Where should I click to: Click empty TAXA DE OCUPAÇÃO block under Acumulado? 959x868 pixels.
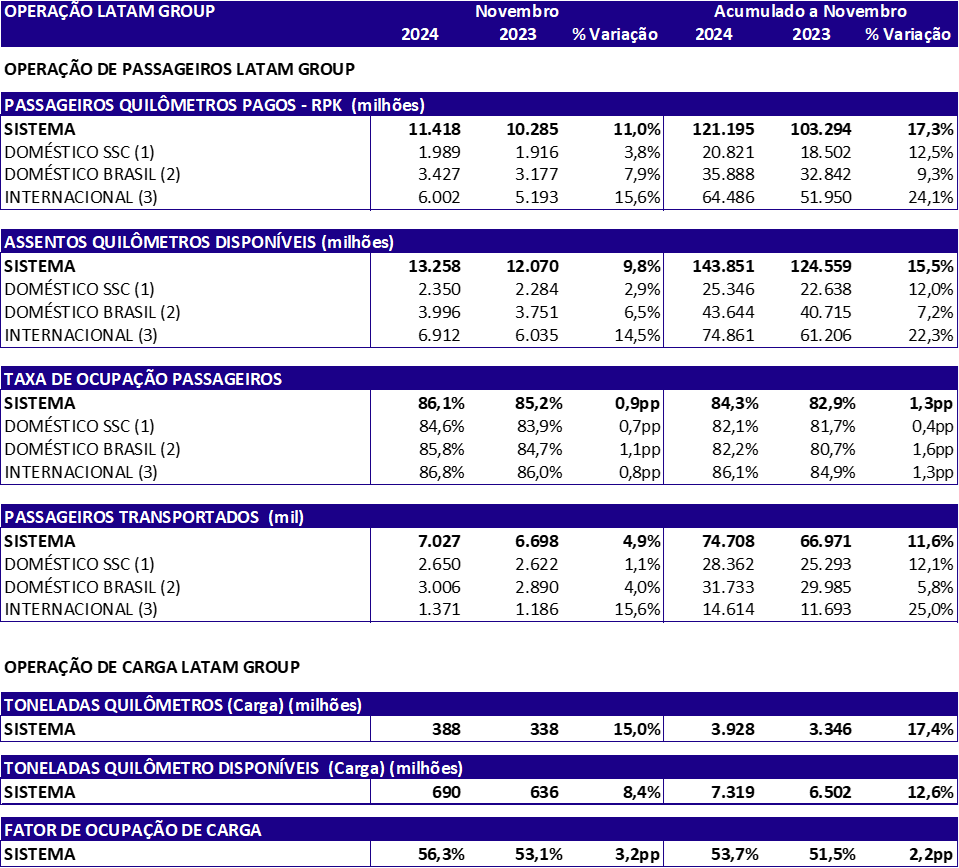[810, 437]
